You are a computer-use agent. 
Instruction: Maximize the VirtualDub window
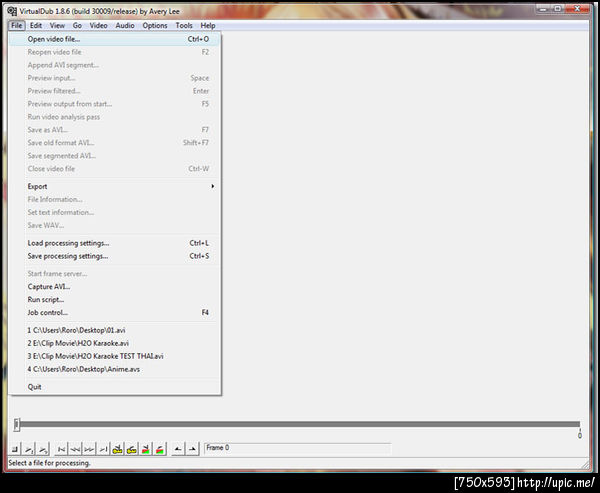point(558,9)
